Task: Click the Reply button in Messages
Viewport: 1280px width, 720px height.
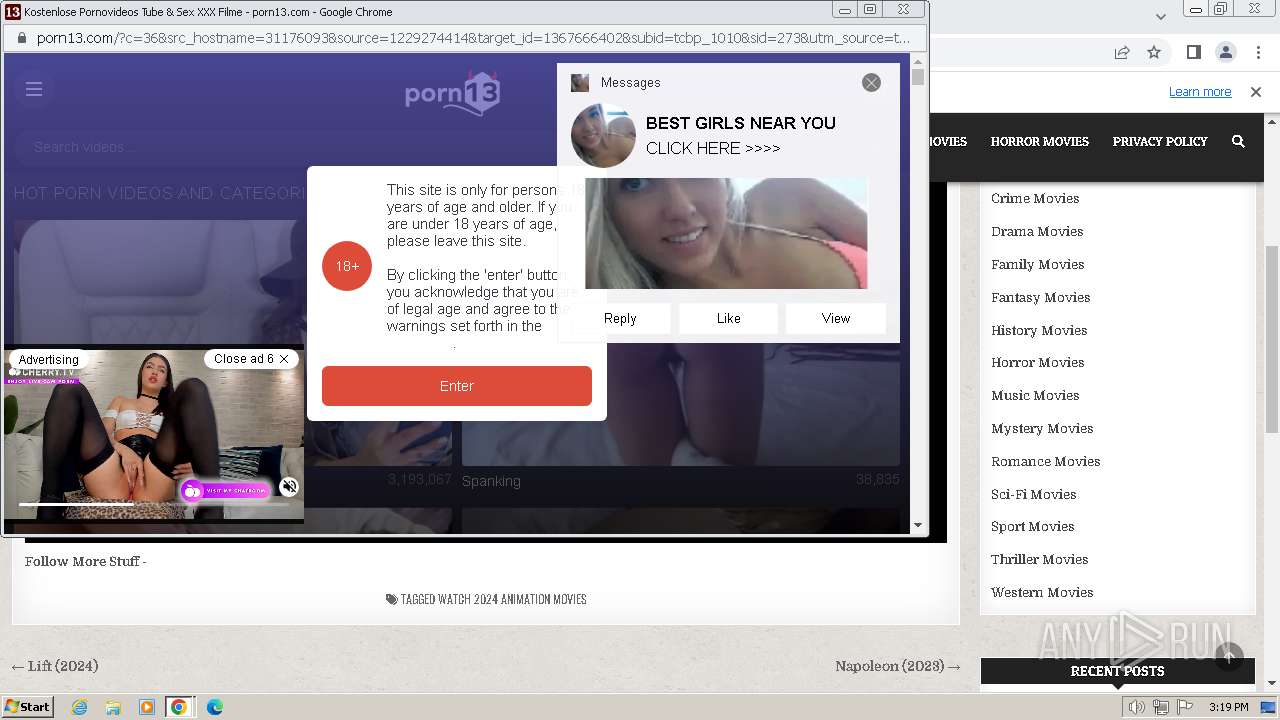Action: point(620,318)
